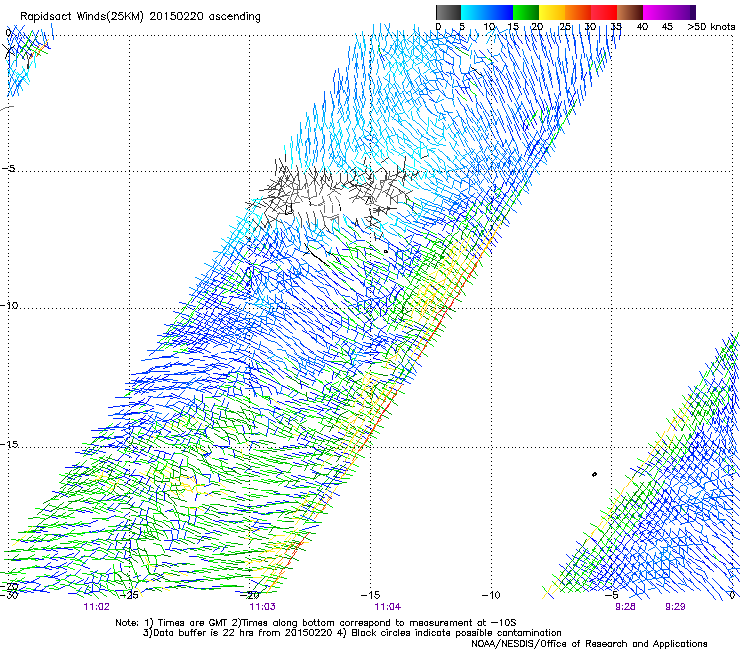Viewport: 740px width, 650px height.
Task: Click the title 'Rapidscat Winds(25KM) 20150220 ascending'
Action: click(140, 17)
